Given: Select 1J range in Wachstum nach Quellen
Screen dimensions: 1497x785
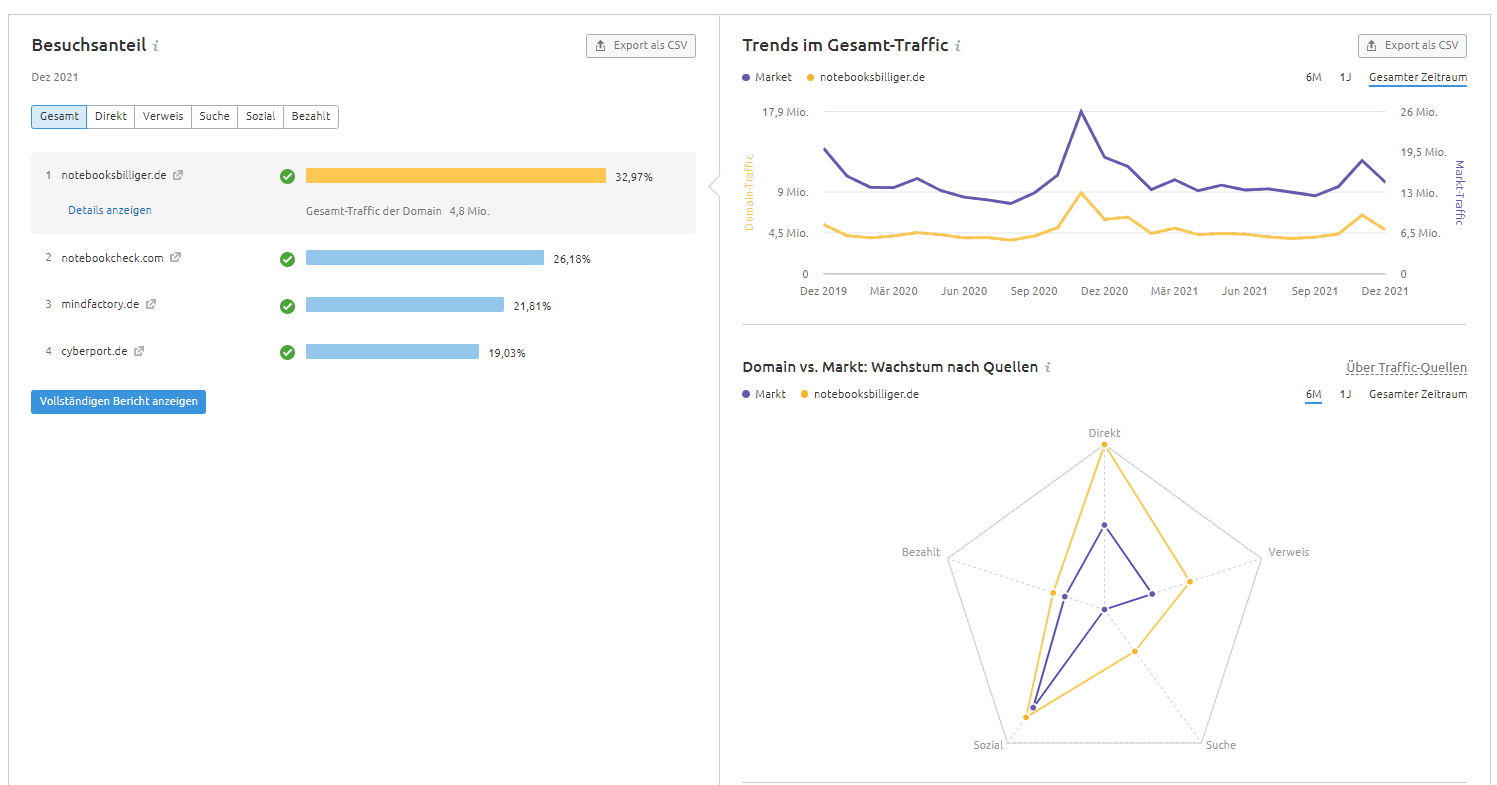Looking at the screenshot, I should point(1346,394).
